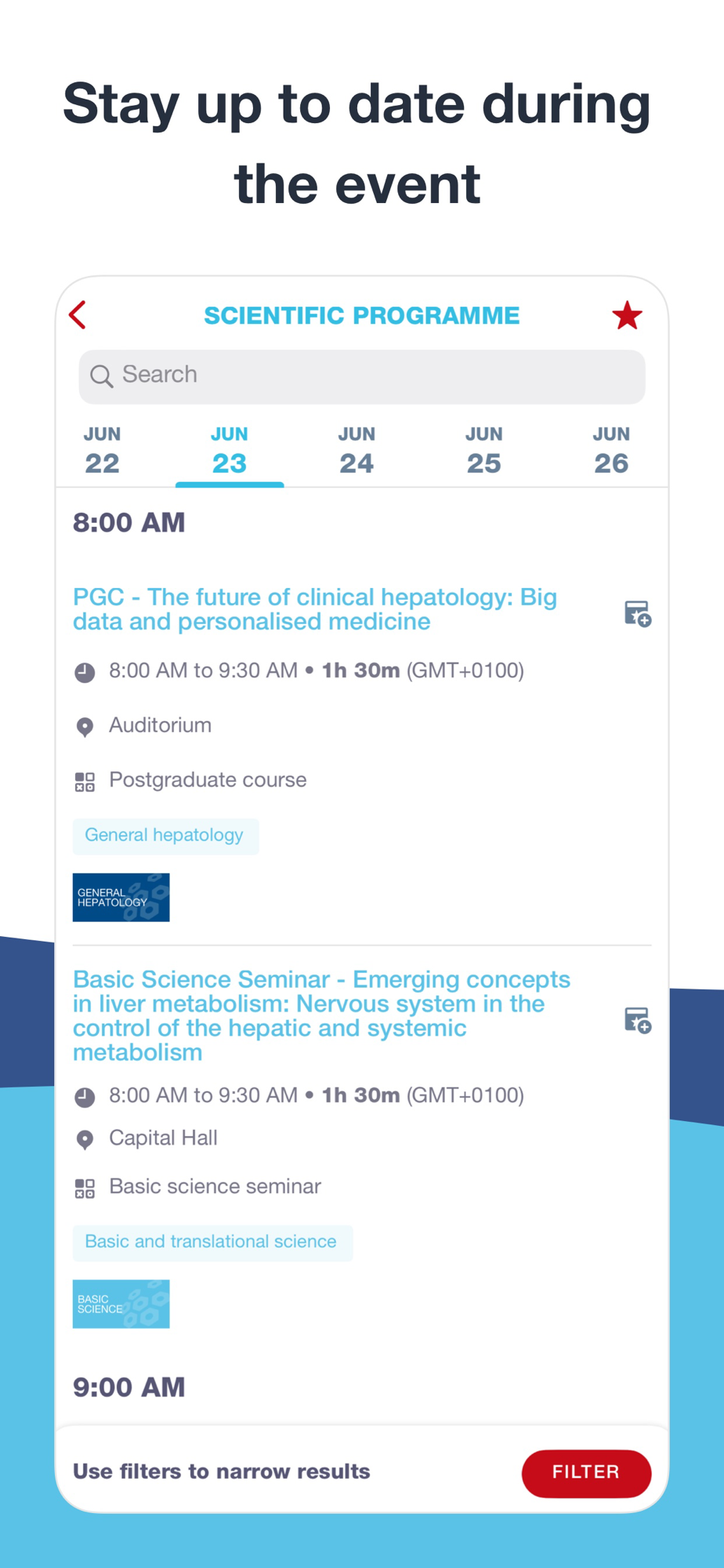Tap the Capital Hall location pin icon
Screen dimensions: 724x1568
pyautogui.click(x=85, y=1139)
